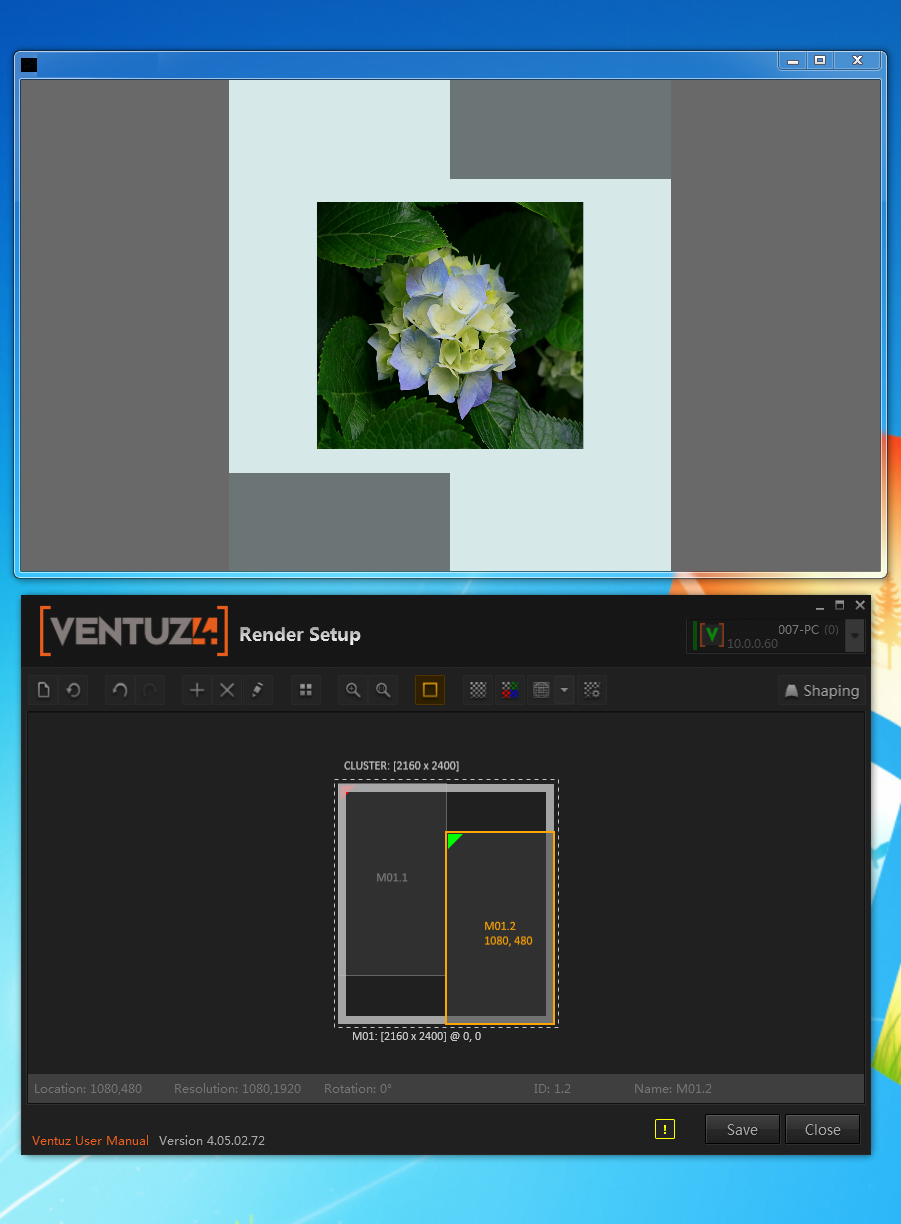Toggle the grey checkerboard test pattern
The image size is (901, 1224).
point(478,690)
